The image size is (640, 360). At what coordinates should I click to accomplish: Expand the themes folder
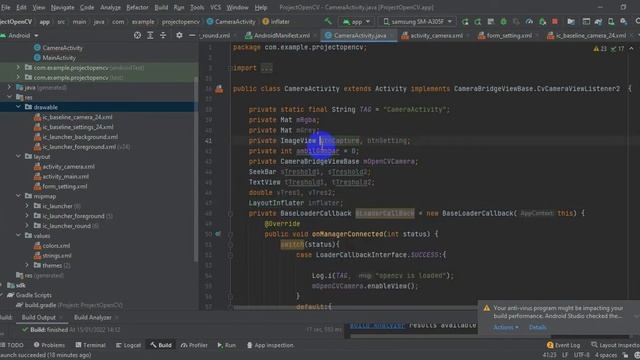point(27,265)
